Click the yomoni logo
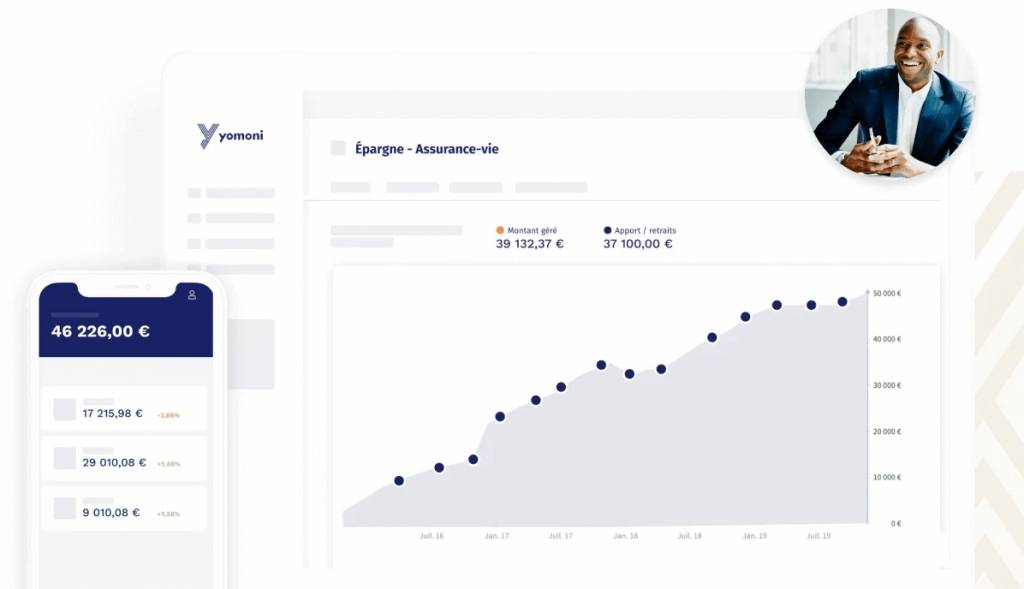1024x589 pixels. 230,135
